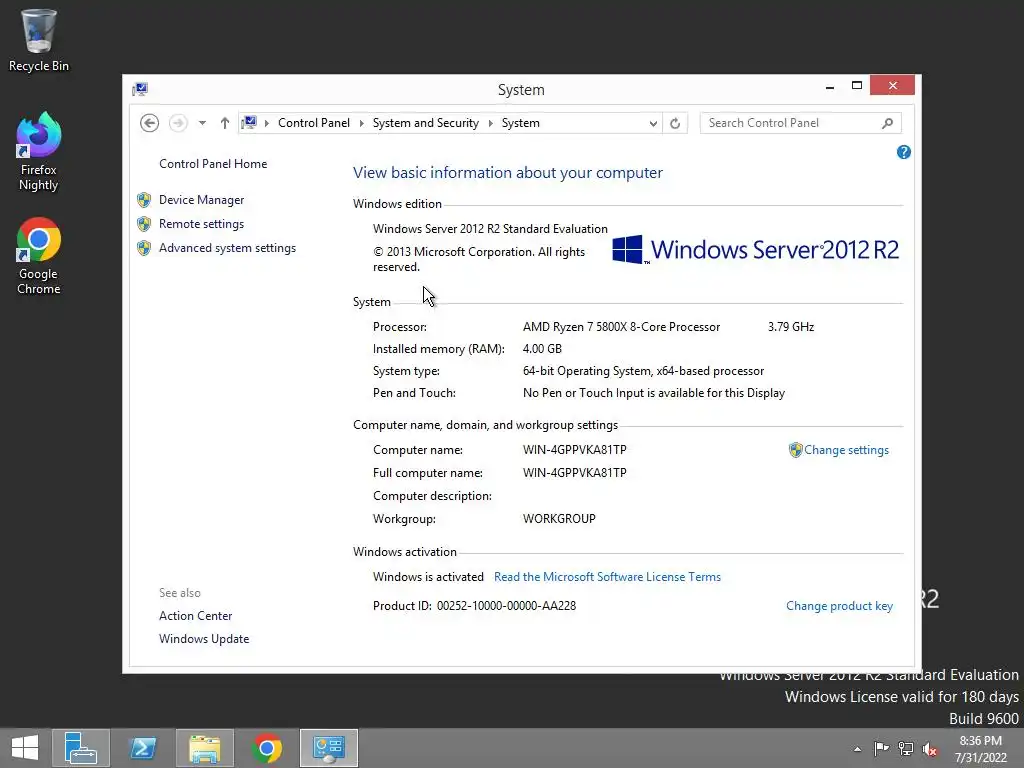Open Windows Update under See also
1024x768 pixels.
204,639
